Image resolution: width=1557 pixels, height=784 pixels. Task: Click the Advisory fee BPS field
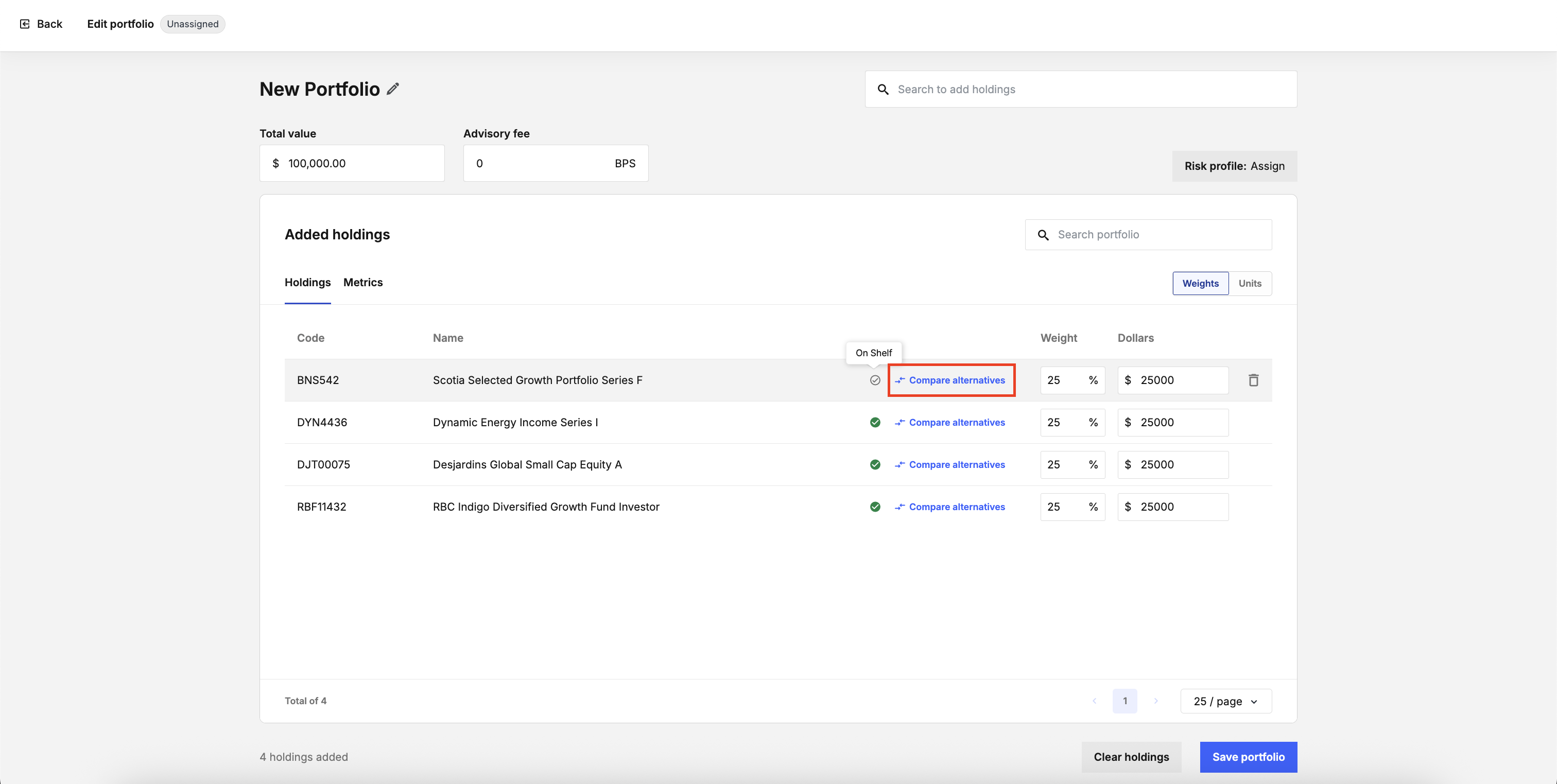tap(556, 163)
